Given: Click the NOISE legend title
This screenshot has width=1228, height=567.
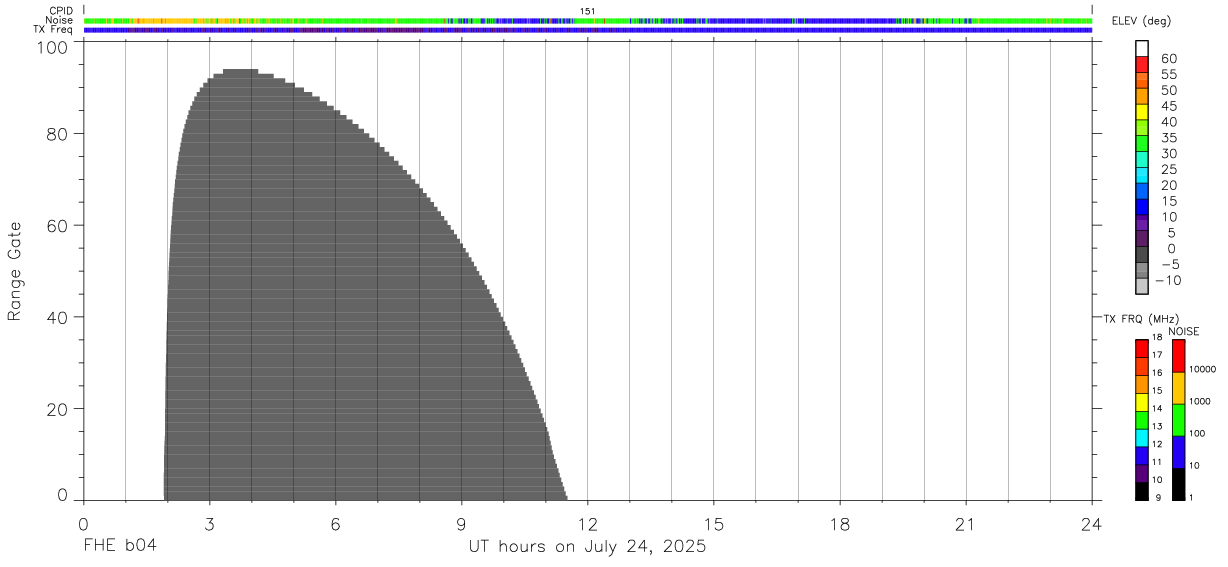Looking at the screenshot, I should 1183,331.
